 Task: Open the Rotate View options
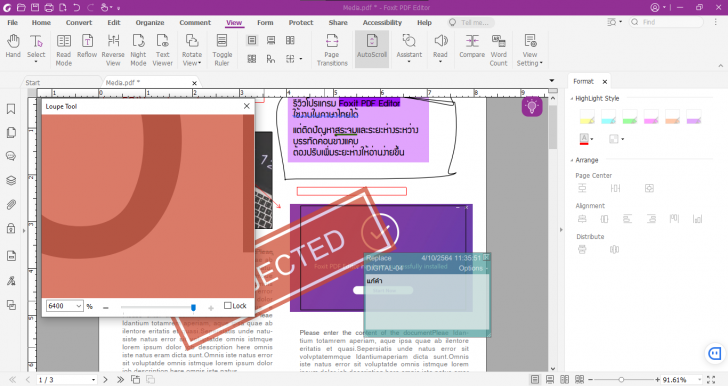[x=192, y=50]
